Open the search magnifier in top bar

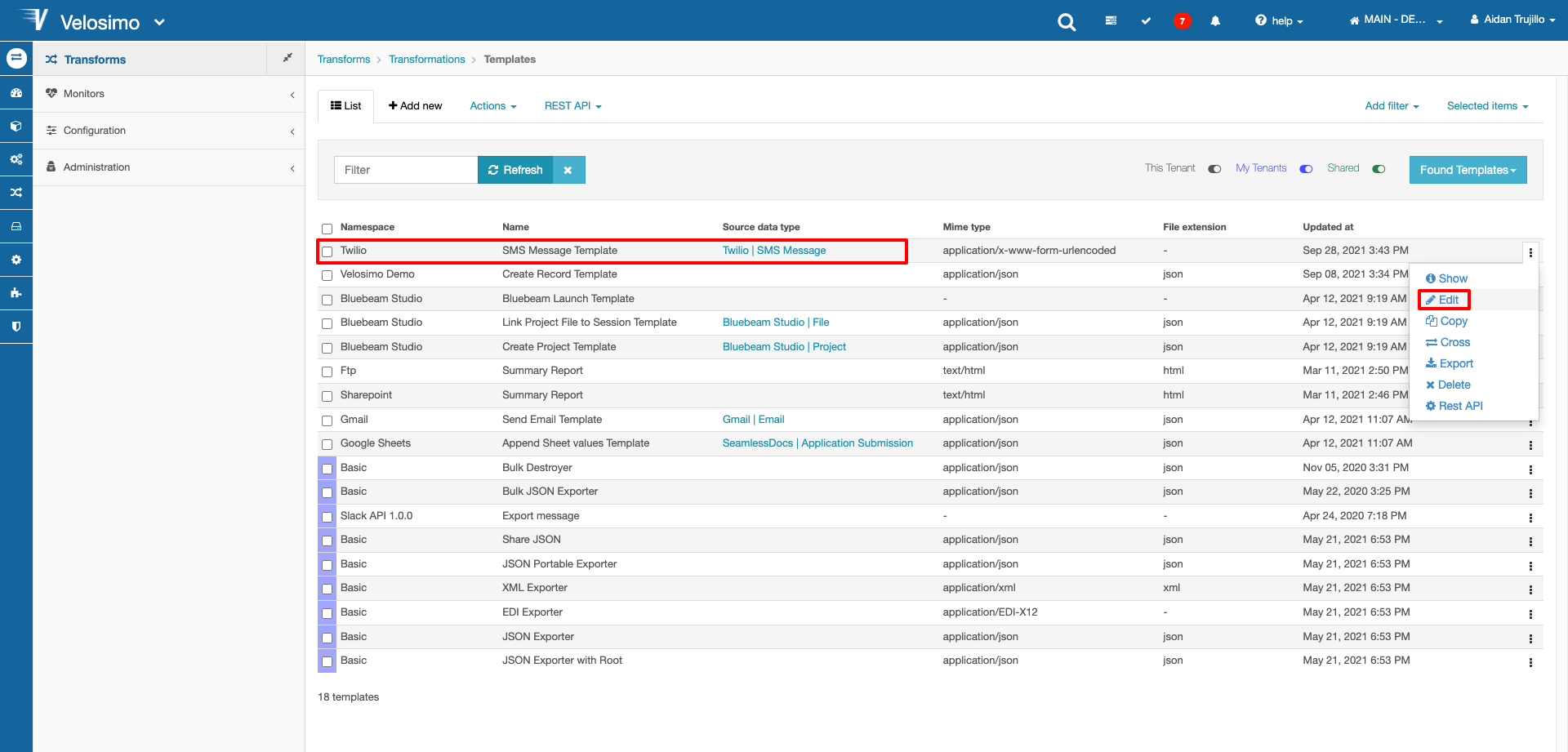(x=1067, y=22)
